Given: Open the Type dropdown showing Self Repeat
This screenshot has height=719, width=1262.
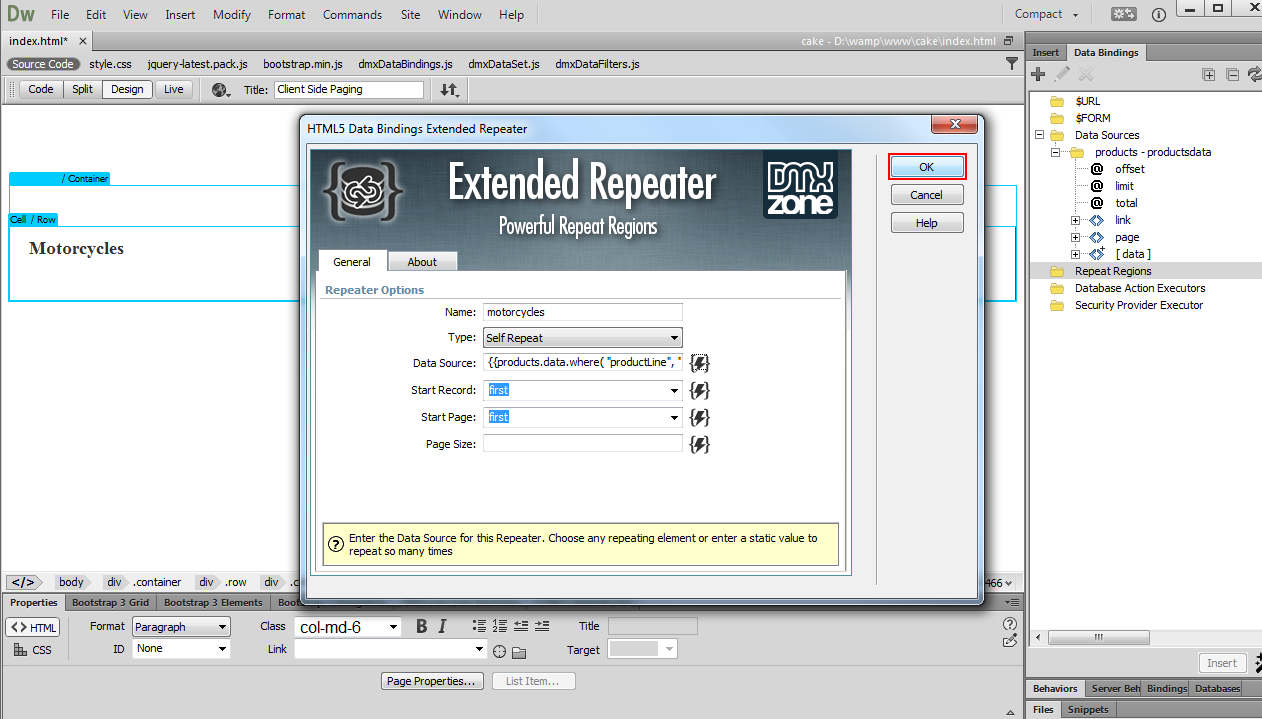Looking at the screenshot, I should 582,338.
